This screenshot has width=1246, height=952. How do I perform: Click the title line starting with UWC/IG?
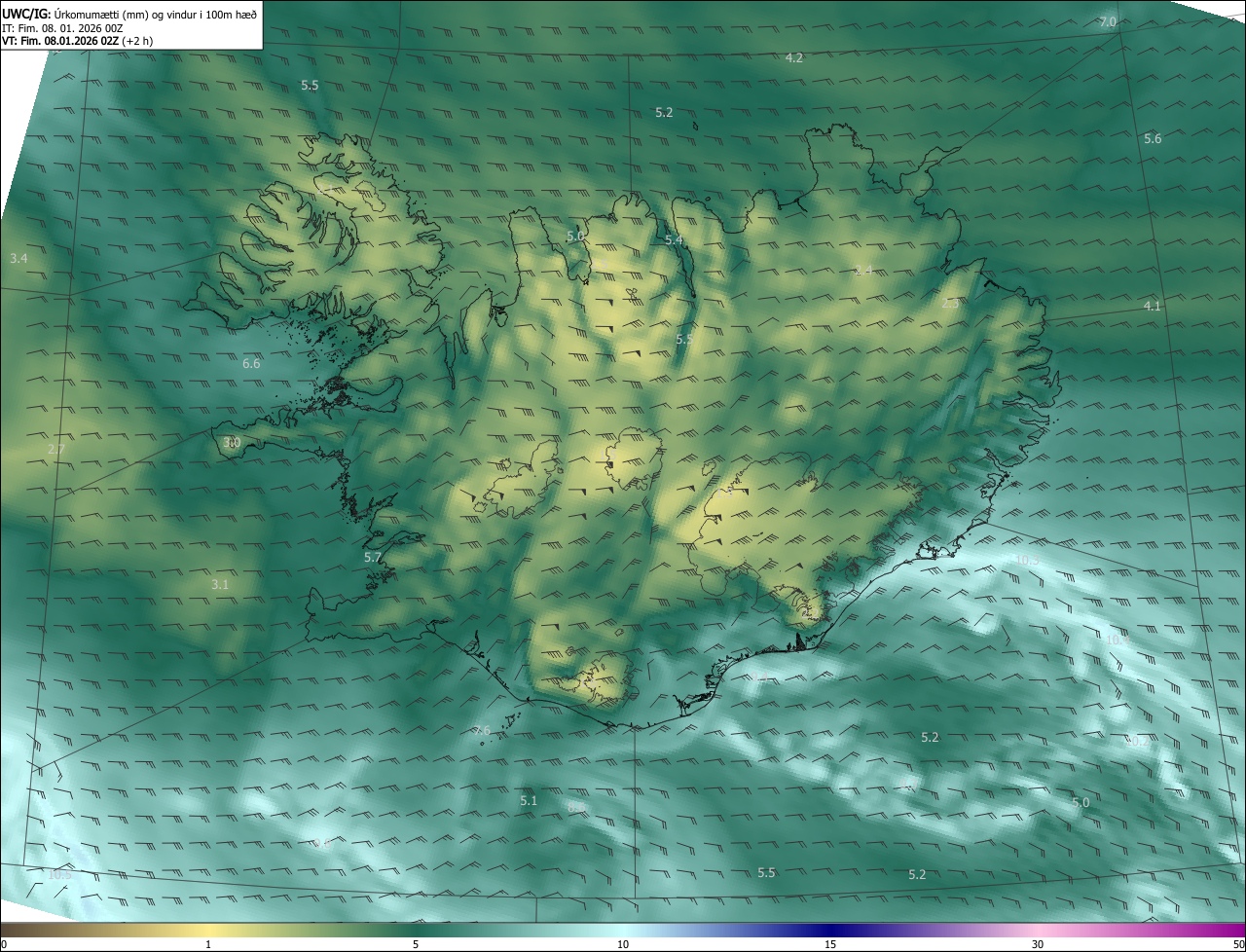point(129,14)
